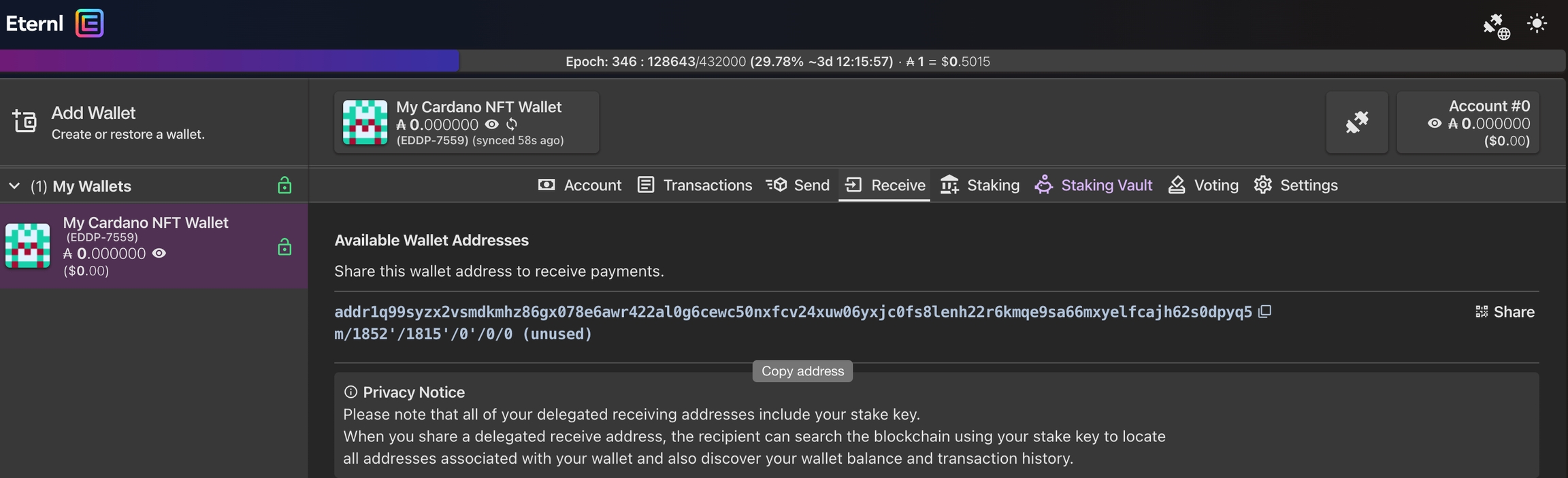The height and width of the screenshot is (478, 1568).
Task: Toggle sidebar wallet balance eye icon
Action: [159, 254]
